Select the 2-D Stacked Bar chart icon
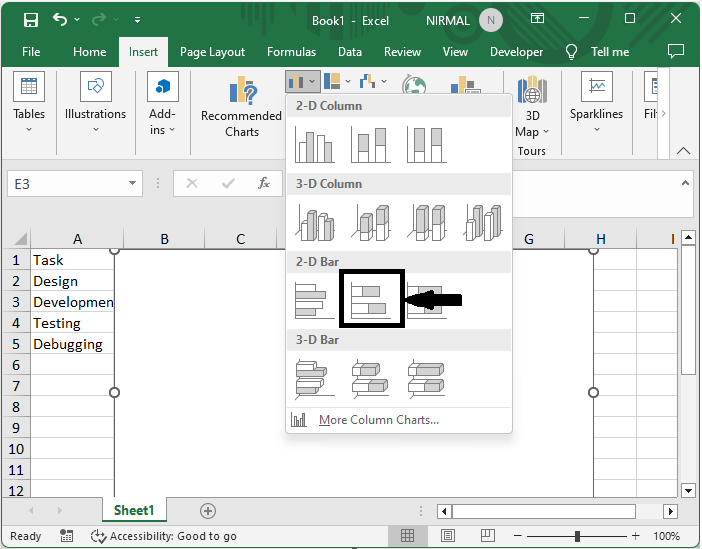This screenshot has height=549, width=702. [x=371, y=298]
